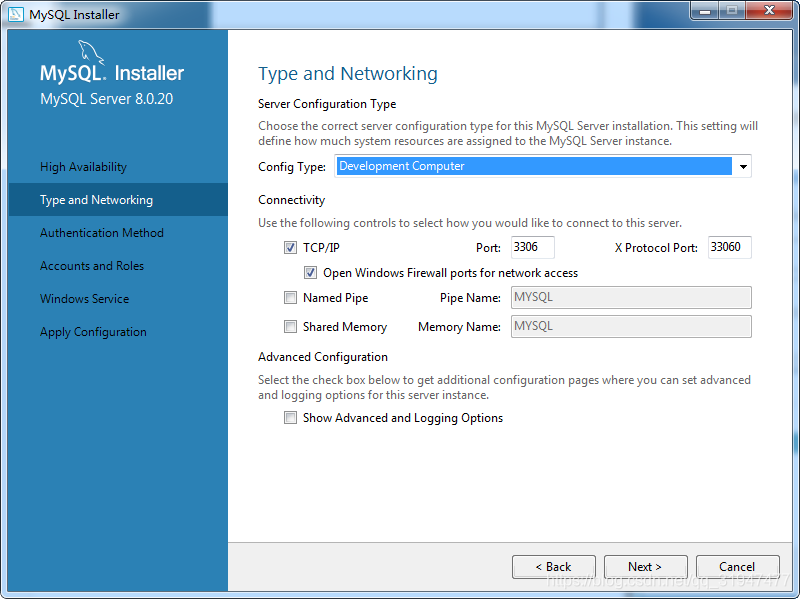Enable the Shared Memory checkbox
This screenshot has height=599, width=800.
click(x=290, y=327)
